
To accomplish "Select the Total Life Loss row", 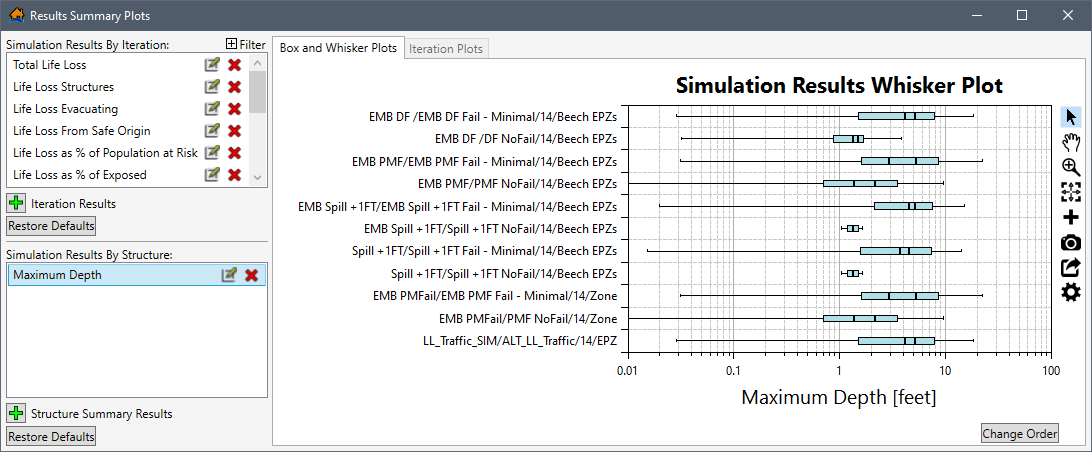I will (127, 65).
